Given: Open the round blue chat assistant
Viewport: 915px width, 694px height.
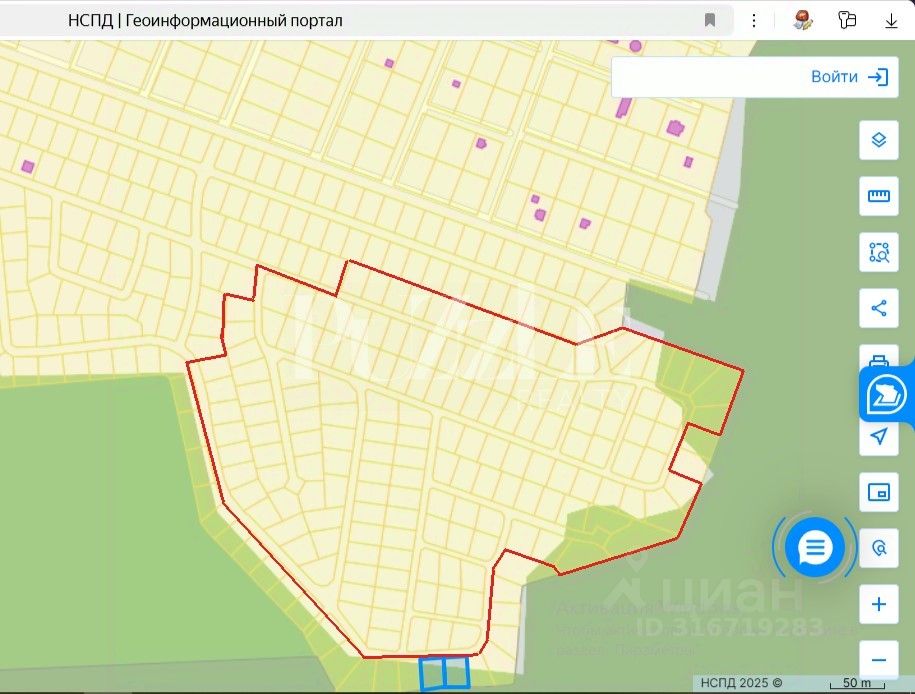Looking at the screenshot, I should tap(815, 547).
